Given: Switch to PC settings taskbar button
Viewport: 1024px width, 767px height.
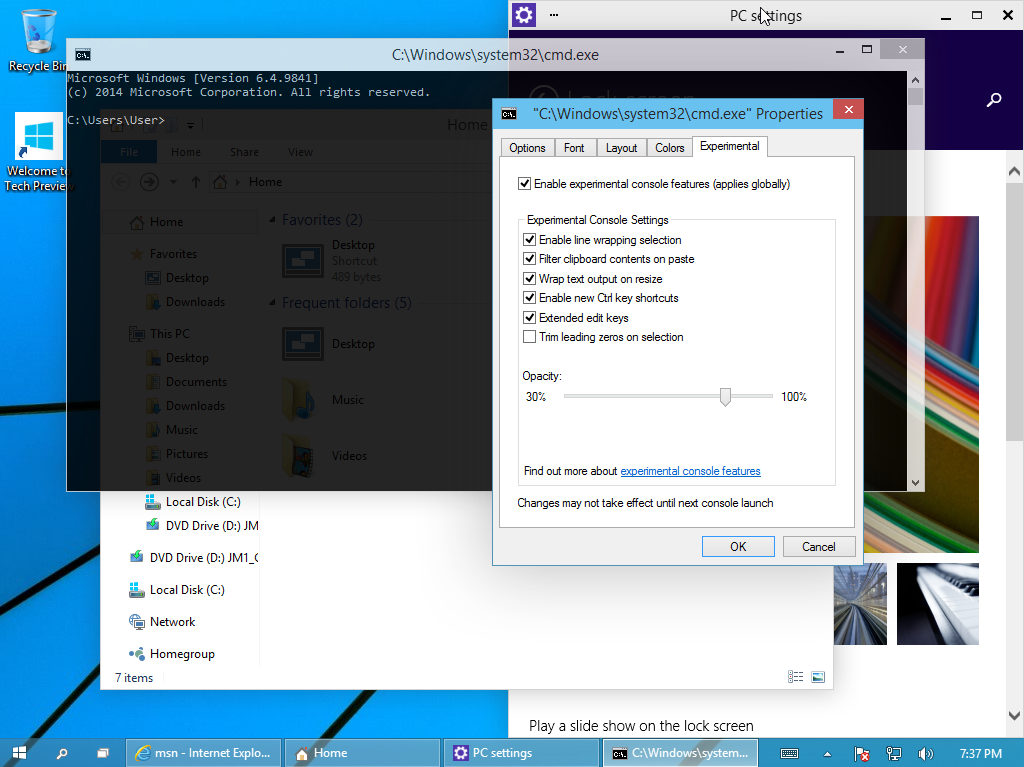Looking at the screenshot, I should pyautogui.click(x=521, y=753).
